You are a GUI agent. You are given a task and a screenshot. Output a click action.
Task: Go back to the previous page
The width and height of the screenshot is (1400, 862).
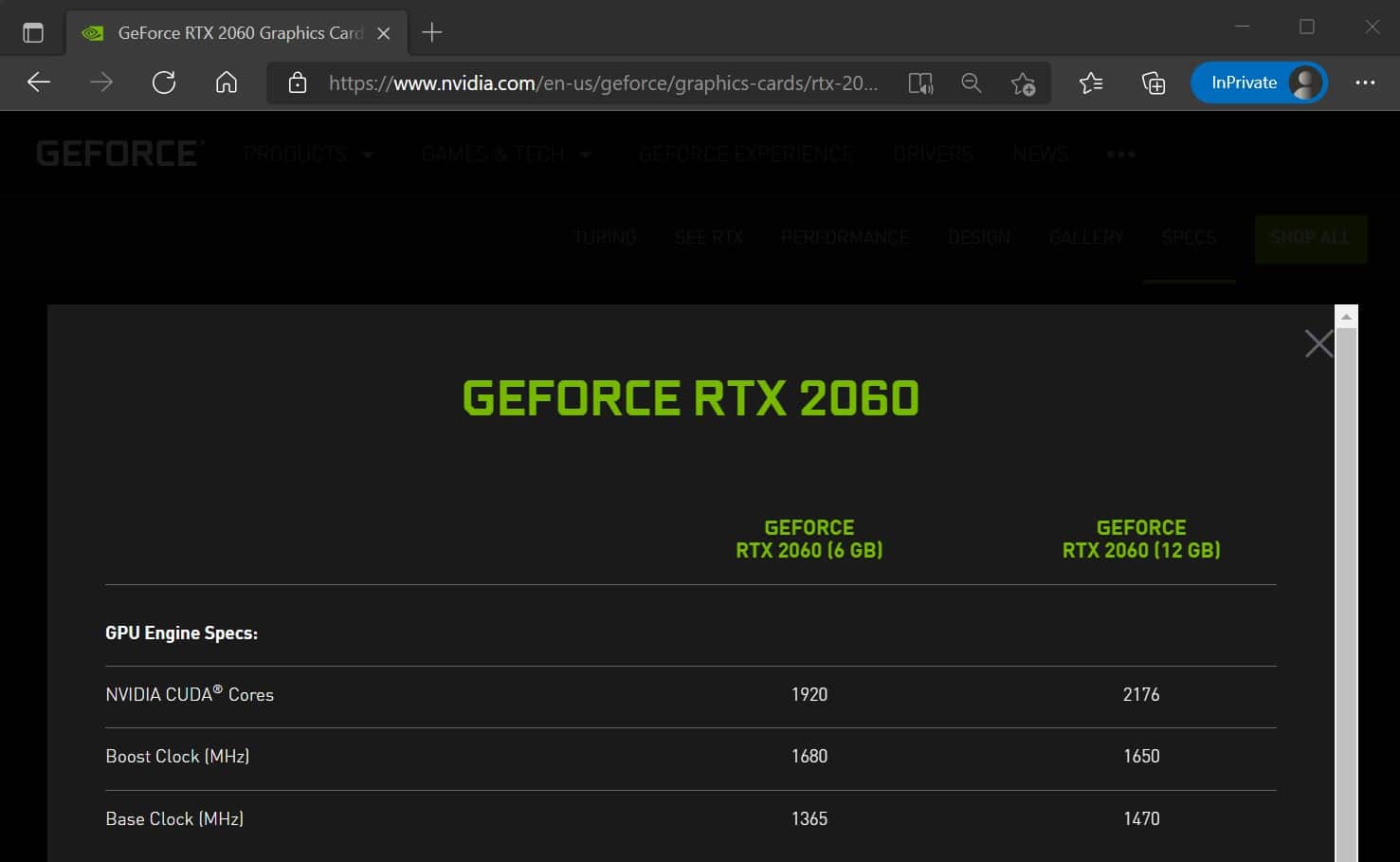coord(39,83)
